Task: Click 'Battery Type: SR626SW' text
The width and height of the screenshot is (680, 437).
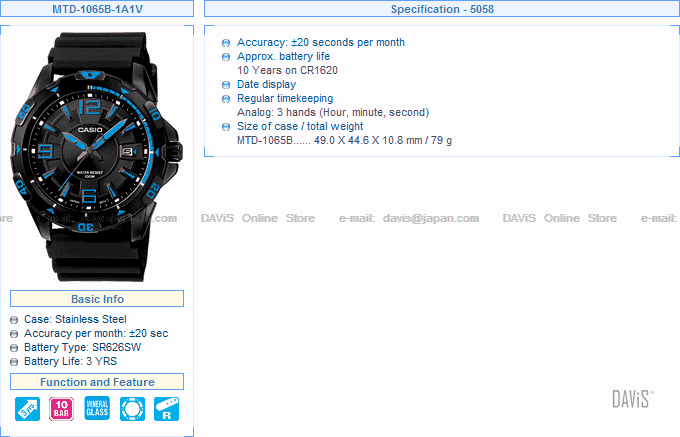Action: click(82, 347)
